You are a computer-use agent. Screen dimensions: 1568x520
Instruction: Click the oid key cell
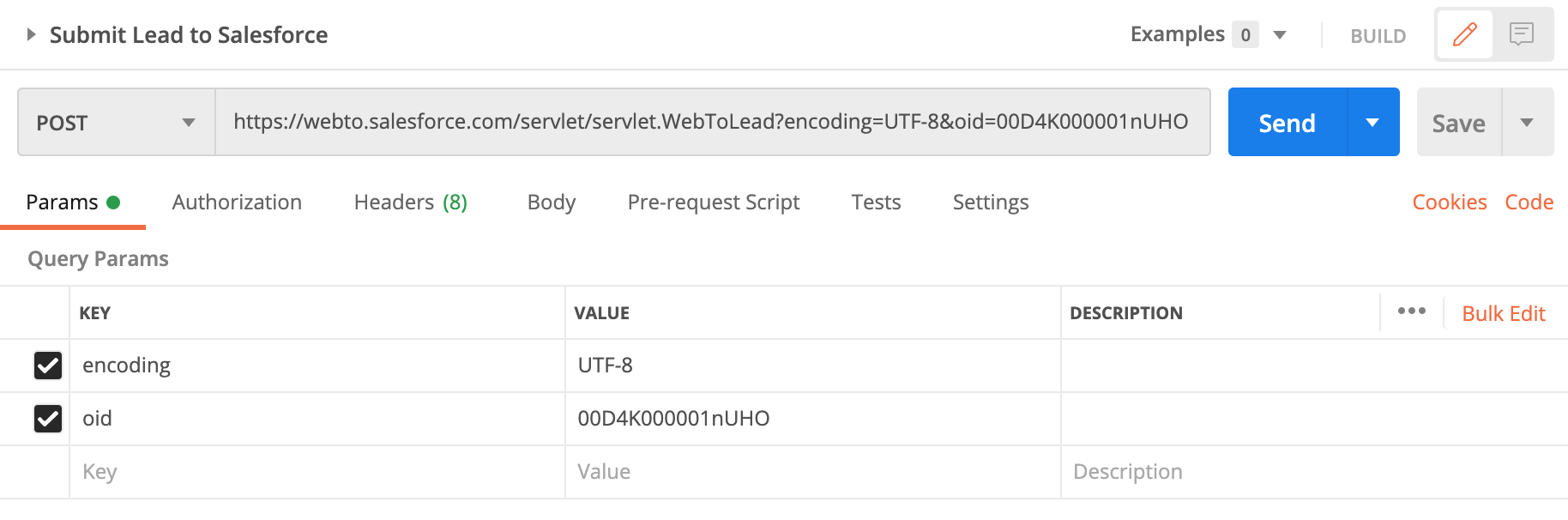click(x=317, y=419)
